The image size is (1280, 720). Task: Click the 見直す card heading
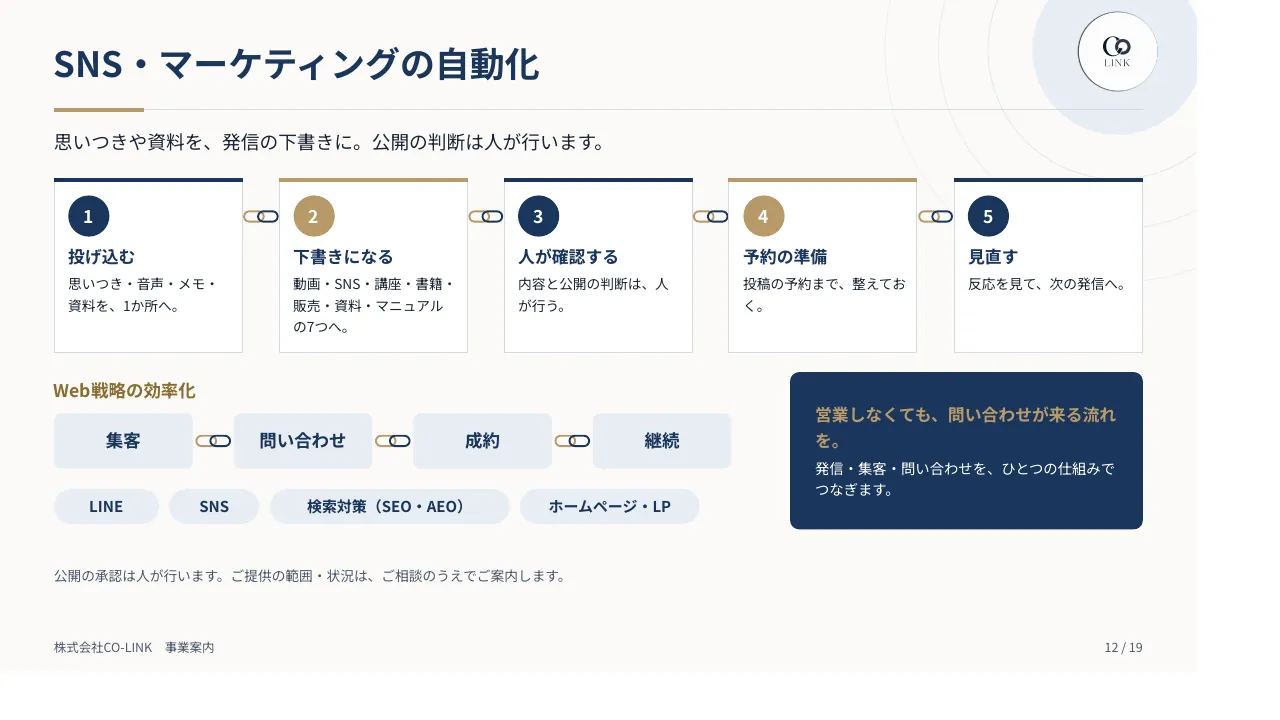(x=993, y=257)
